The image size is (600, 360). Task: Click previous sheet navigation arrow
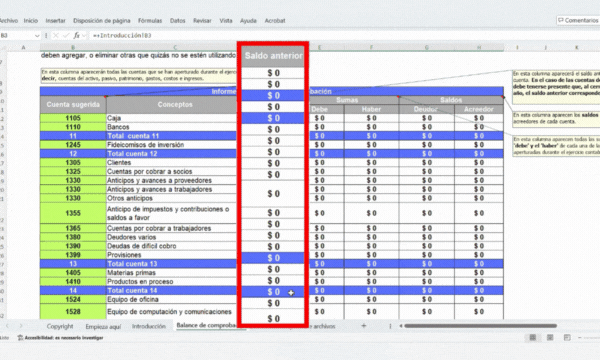pyautogui.click(x=7, y=326)
